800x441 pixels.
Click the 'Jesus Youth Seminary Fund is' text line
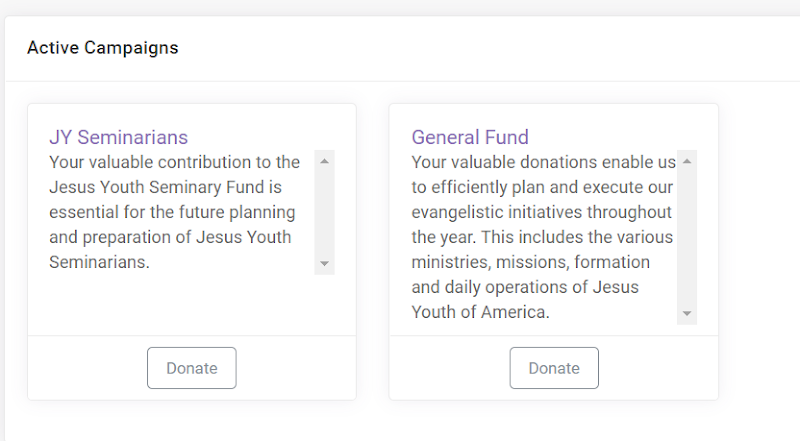click(165, 187)
